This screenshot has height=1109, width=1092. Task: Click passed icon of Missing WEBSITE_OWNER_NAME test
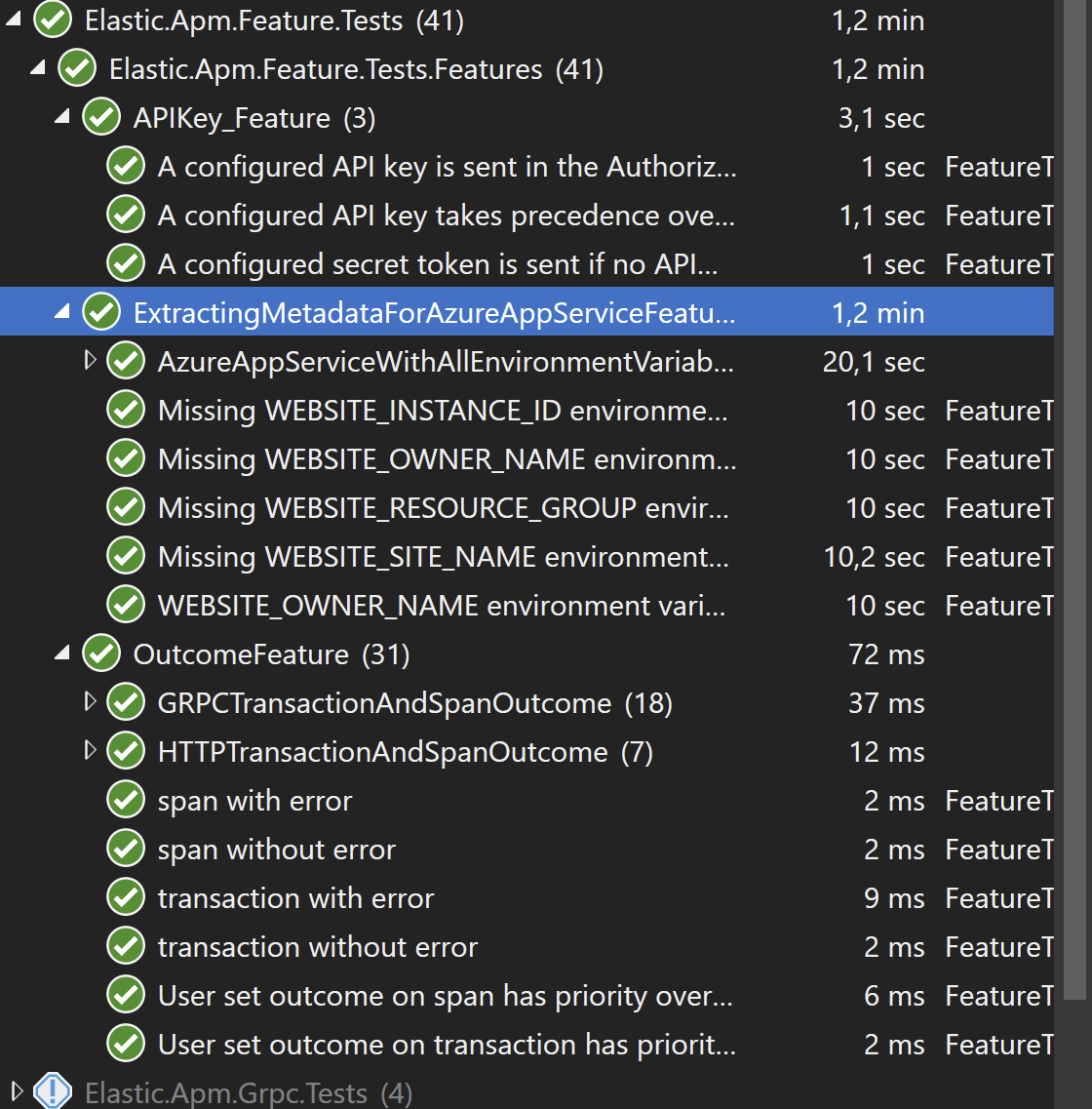126,459
